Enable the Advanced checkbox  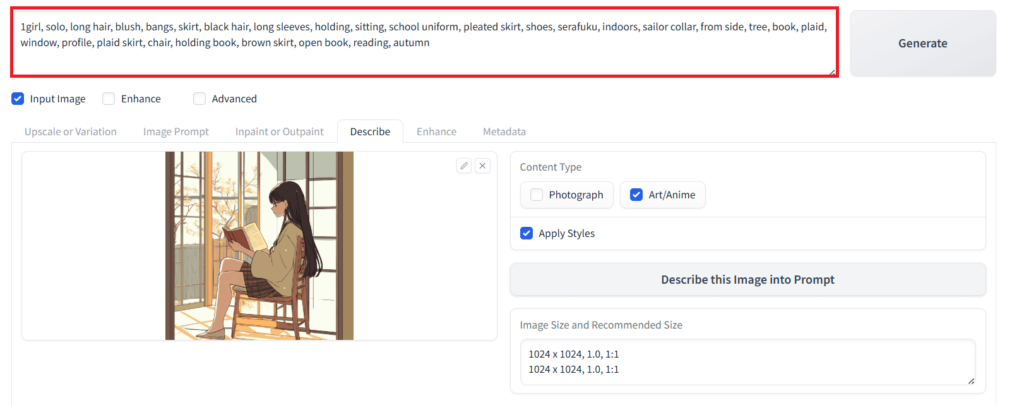pyautogui.click(x=200, y=99)
